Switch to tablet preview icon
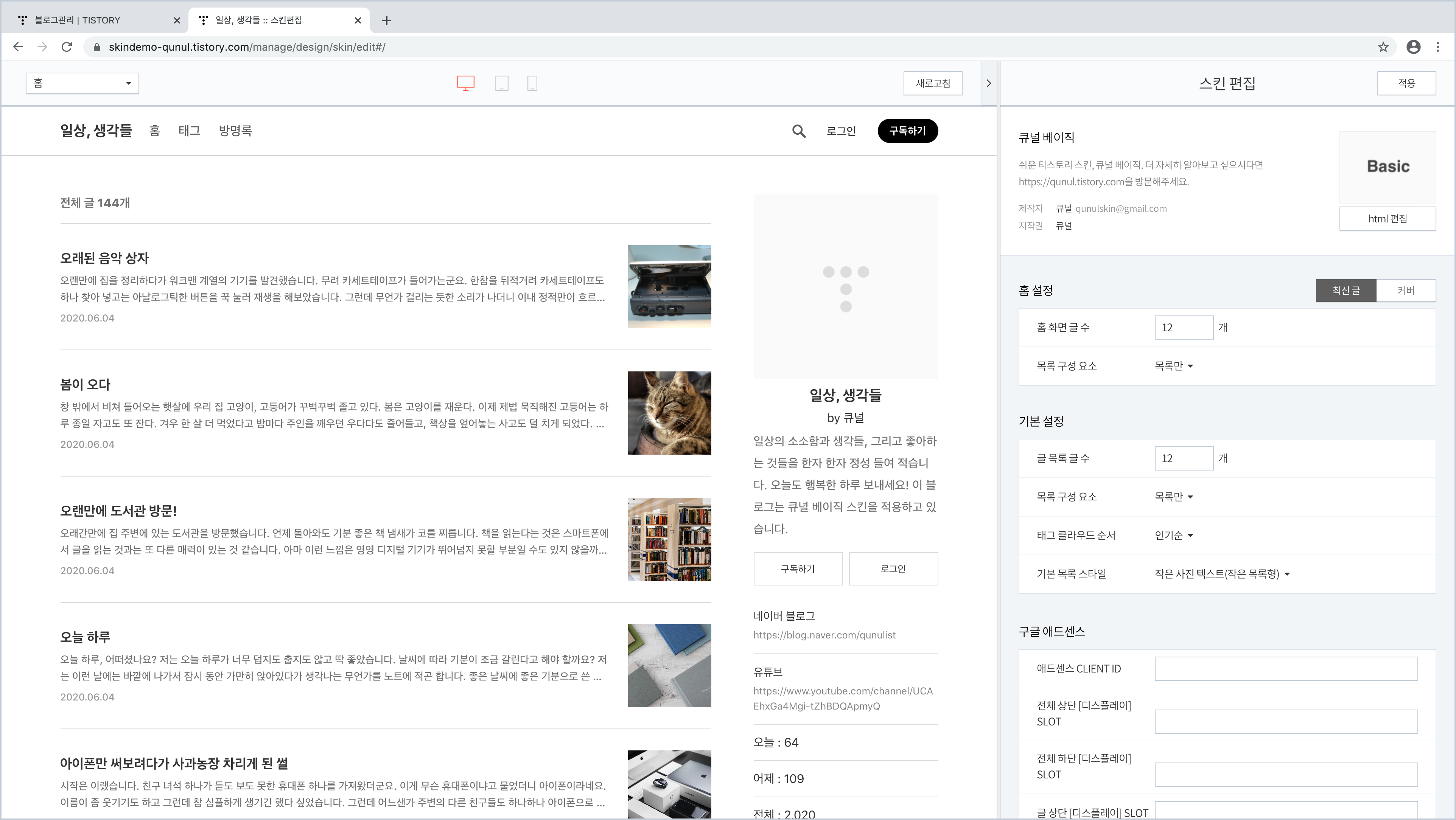This screenshot has width=1456, height=820. (x=501, y=83)
